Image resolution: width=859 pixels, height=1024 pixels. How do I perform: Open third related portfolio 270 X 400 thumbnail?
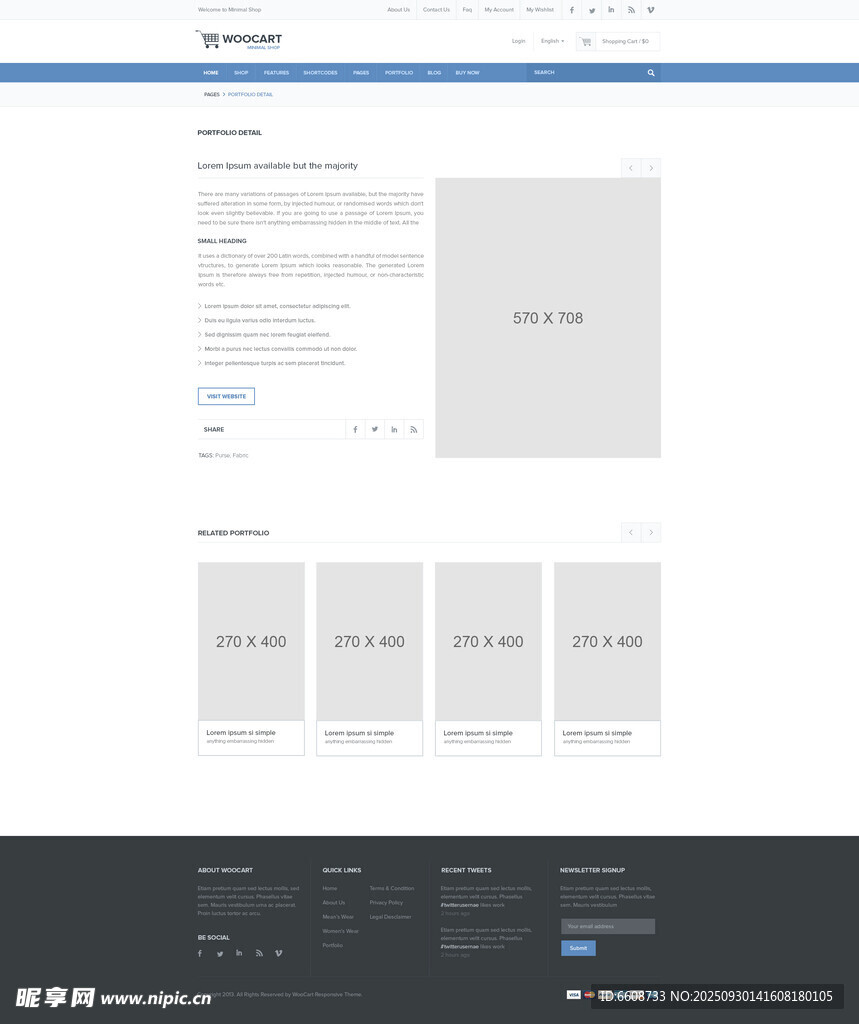click(489, 641)
